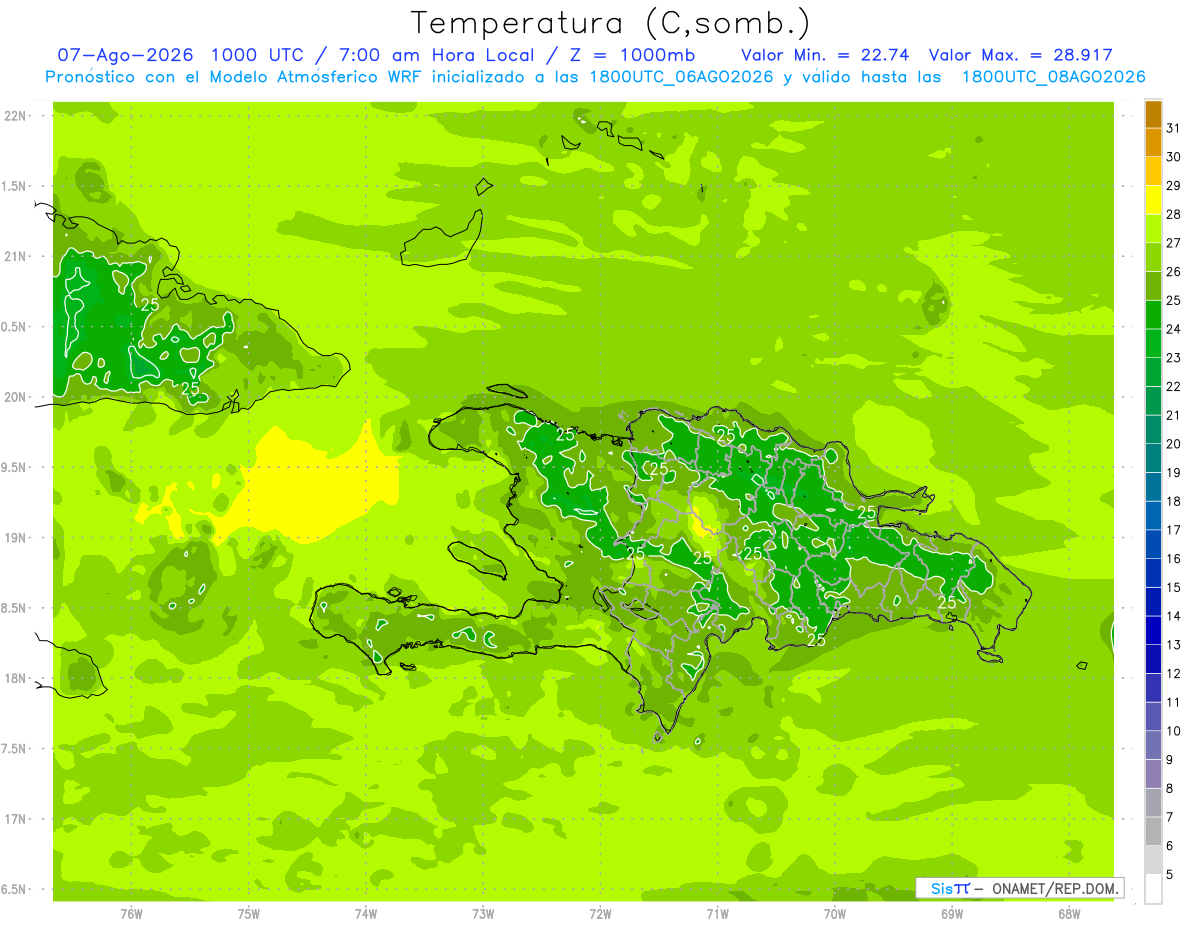The height and width of the screenshot is (927, 1200).
Task: Click legend value label '5'
Action: click(x=1170, y=874)
